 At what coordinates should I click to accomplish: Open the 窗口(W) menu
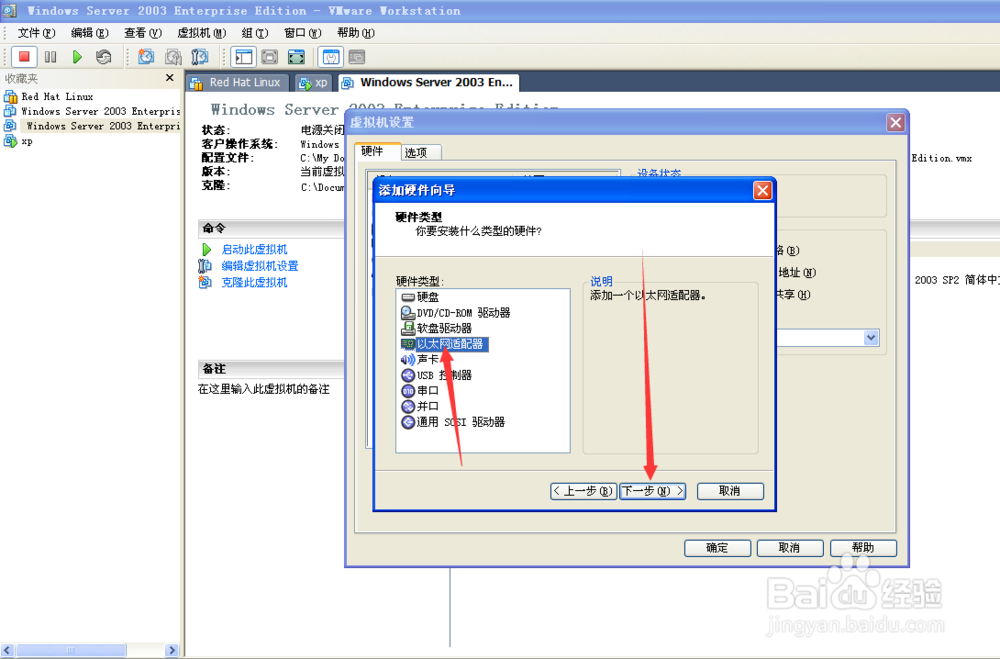(x=302, y=33)
